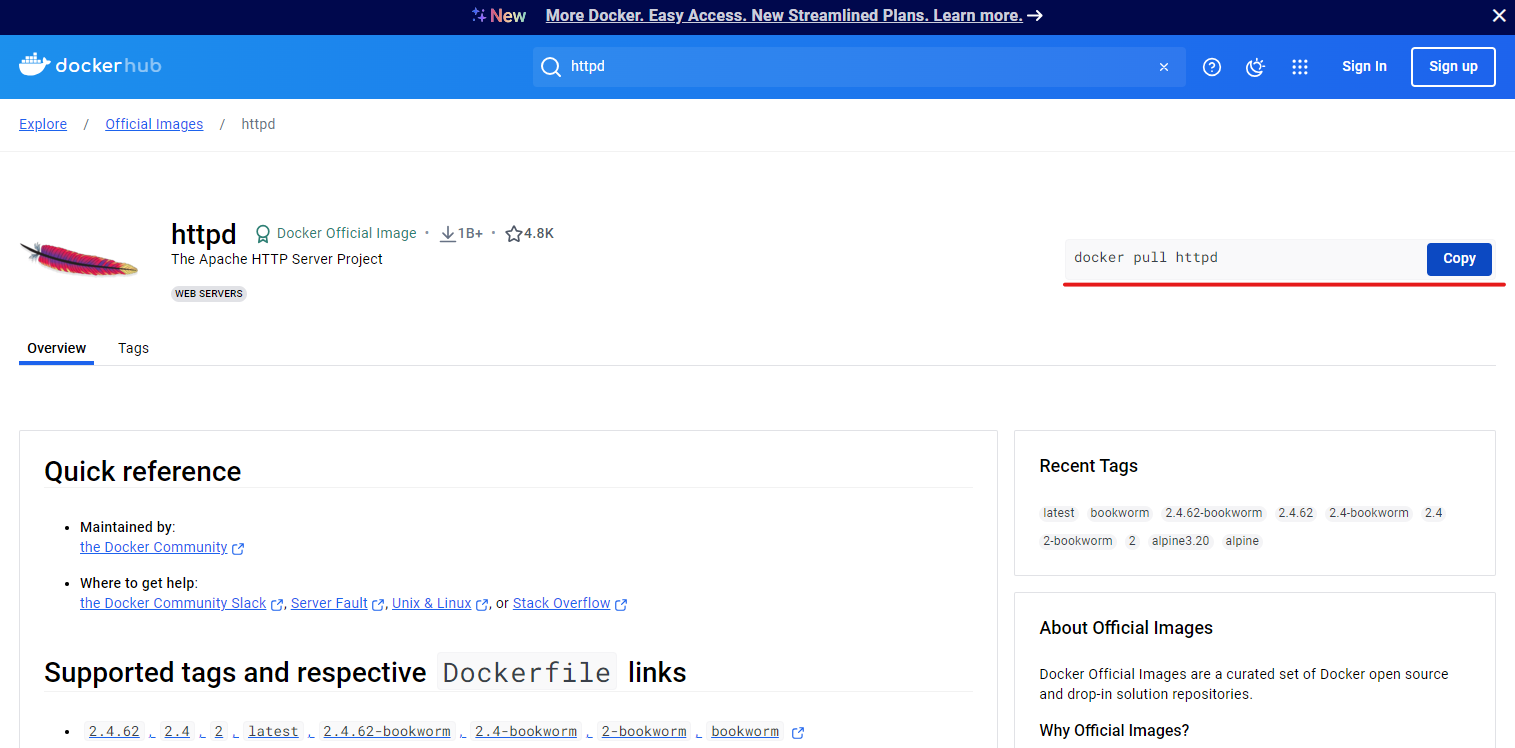
Task: Go to Explore breadcrumb
Action: point(43,124)
